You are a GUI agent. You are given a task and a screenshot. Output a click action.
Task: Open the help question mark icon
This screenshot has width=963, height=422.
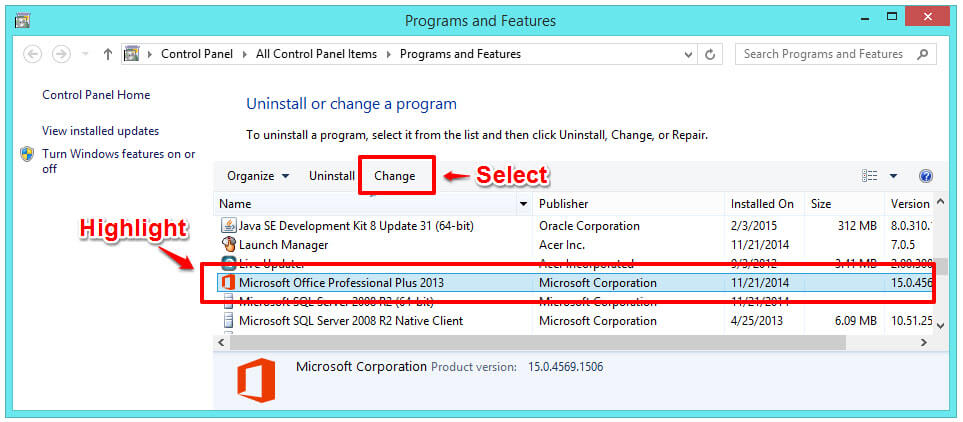(925, 176)
